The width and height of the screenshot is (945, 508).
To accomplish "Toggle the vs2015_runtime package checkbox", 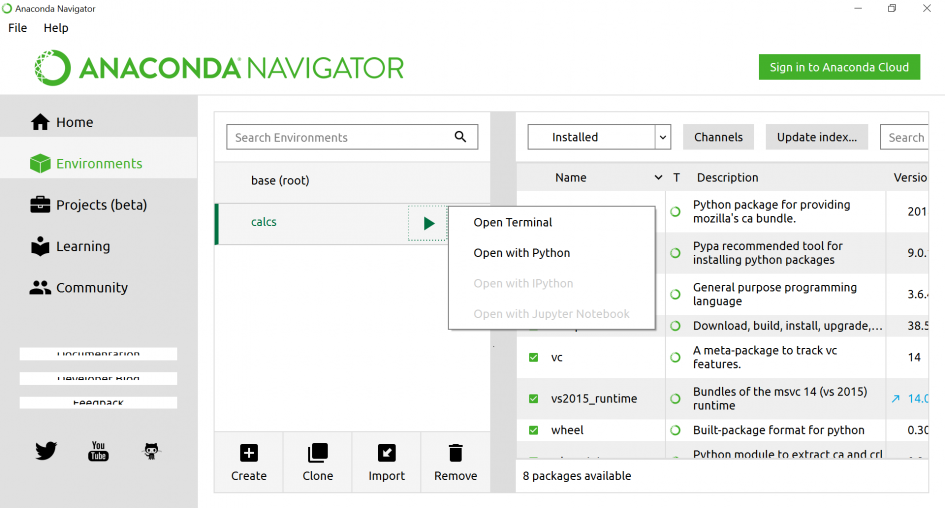I will (533, 398).
